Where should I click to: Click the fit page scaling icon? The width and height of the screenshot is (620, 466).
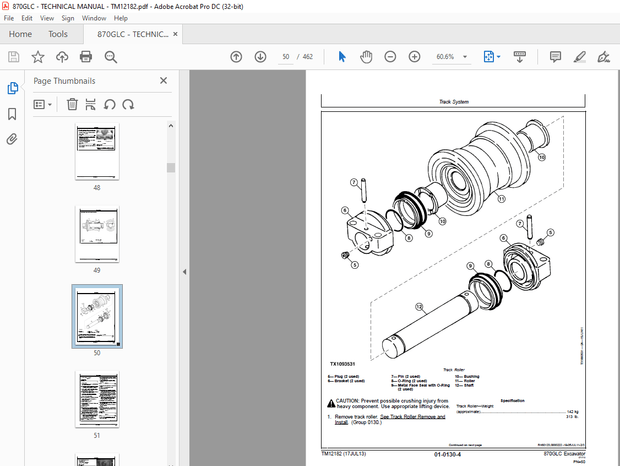click(489, 57)
